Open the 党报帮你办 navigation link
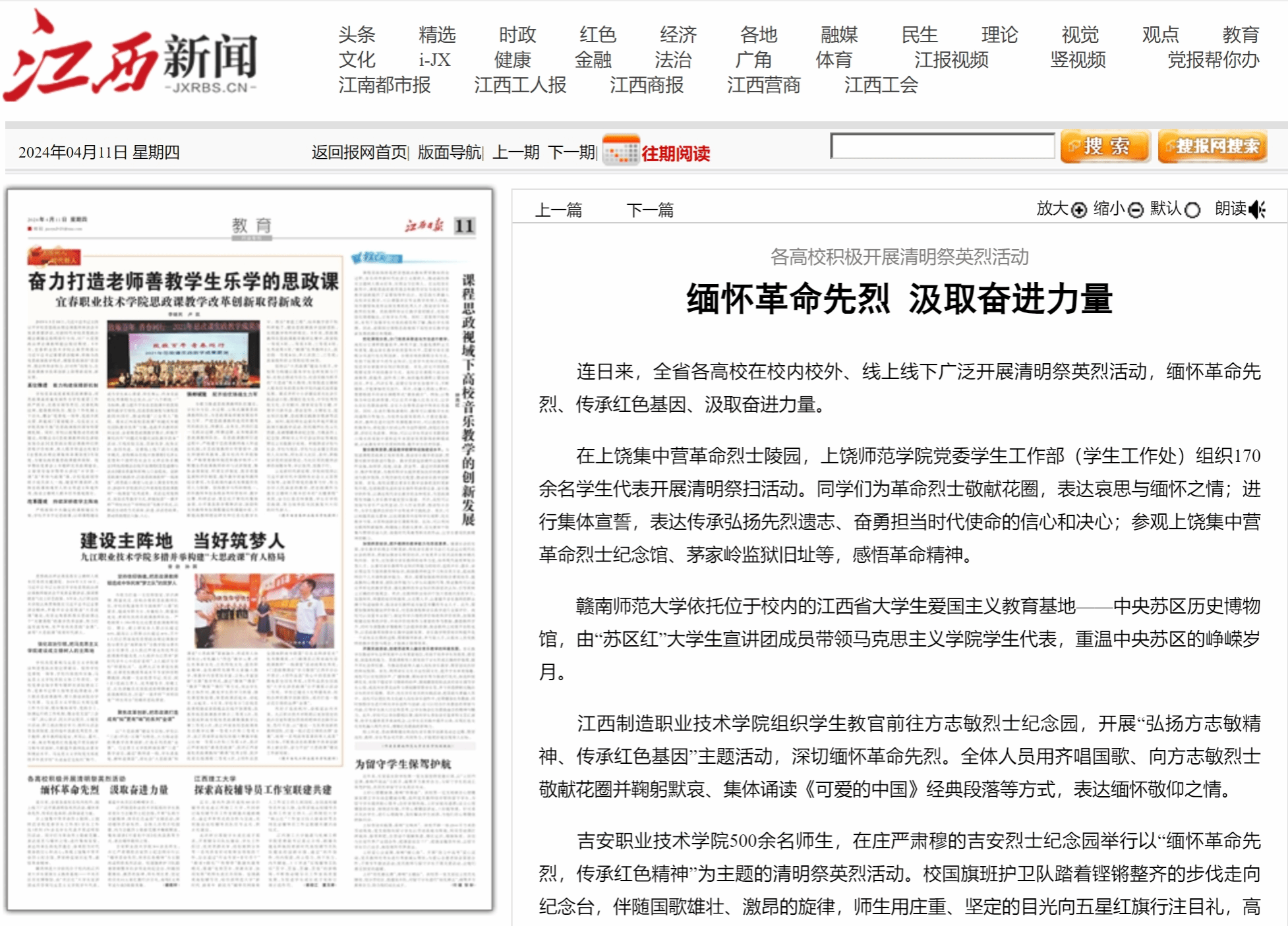This screenshot has height=926, width=1288. point(1214,59)
